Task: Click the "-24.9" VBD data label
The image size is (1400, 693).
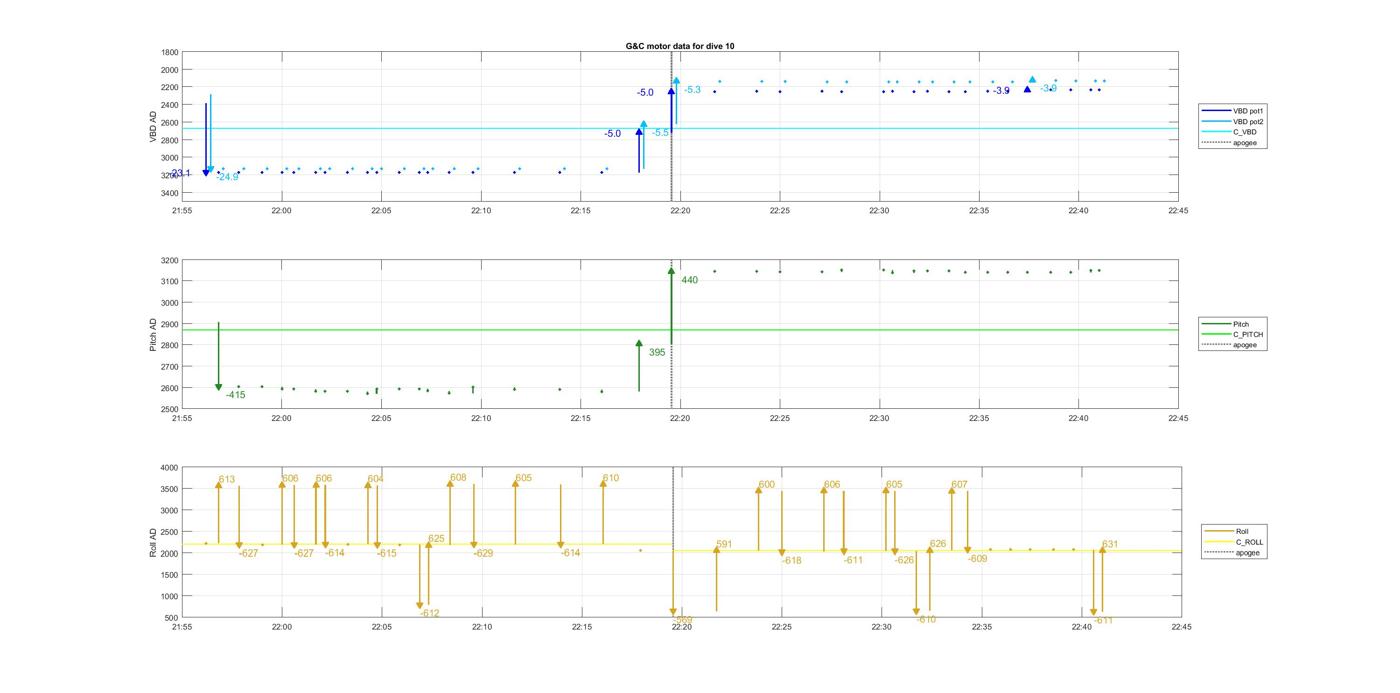Action: pos(228,177)
